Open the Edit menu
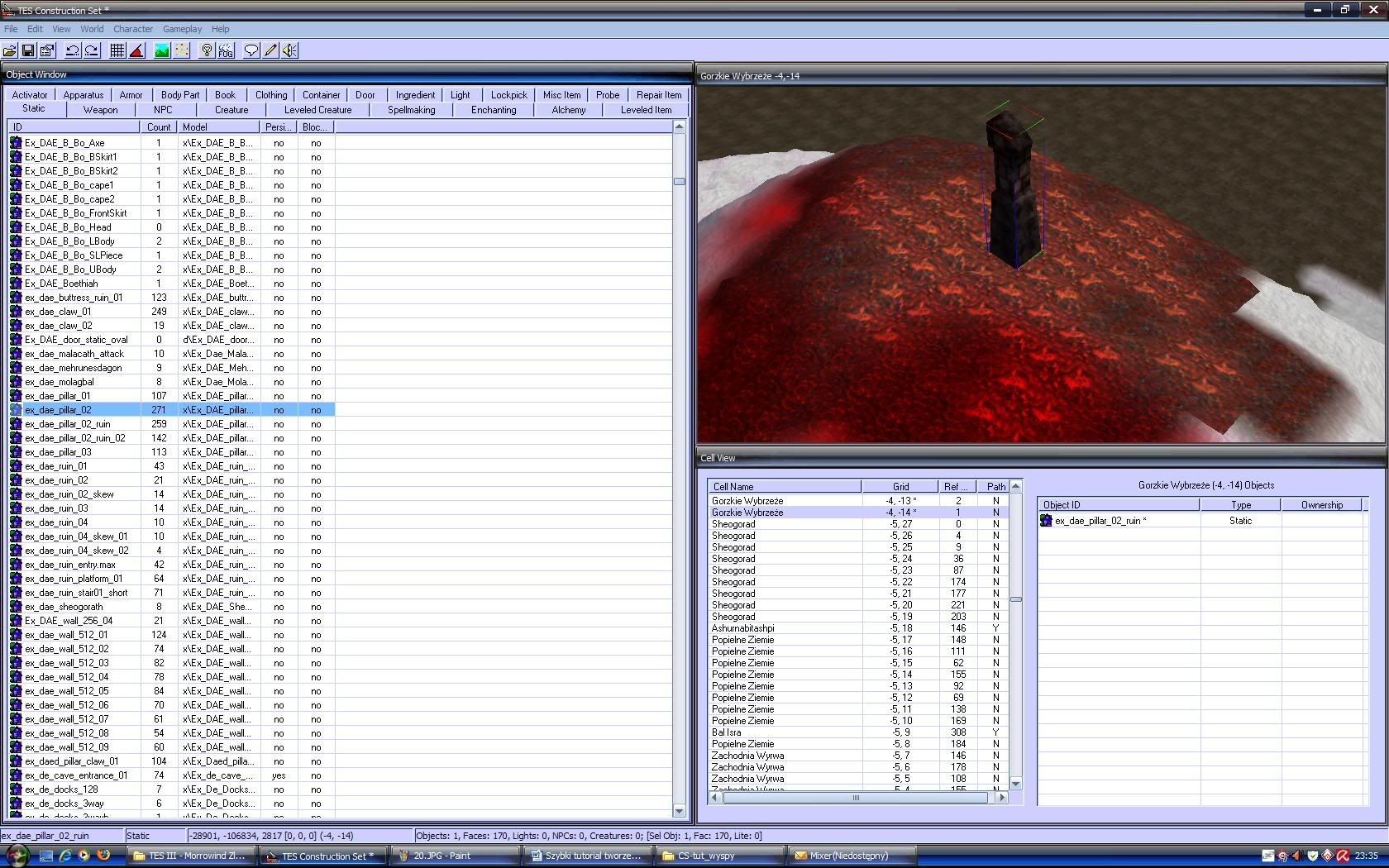Viewport: 1389px width, 868px height. coord(35,29)
